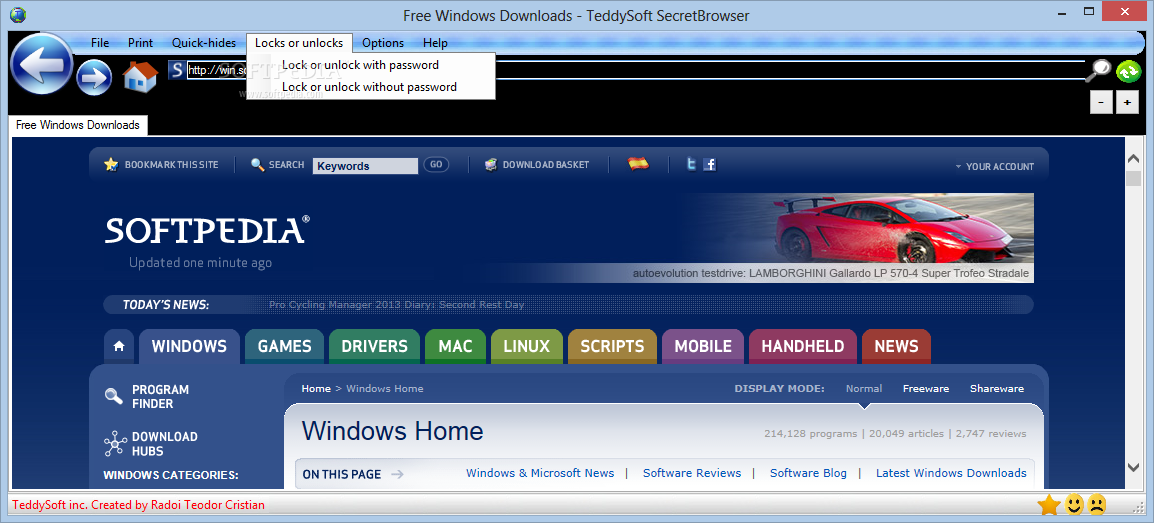
Task: Click the smiling face icon in status bar
Action: (1075, 505)
